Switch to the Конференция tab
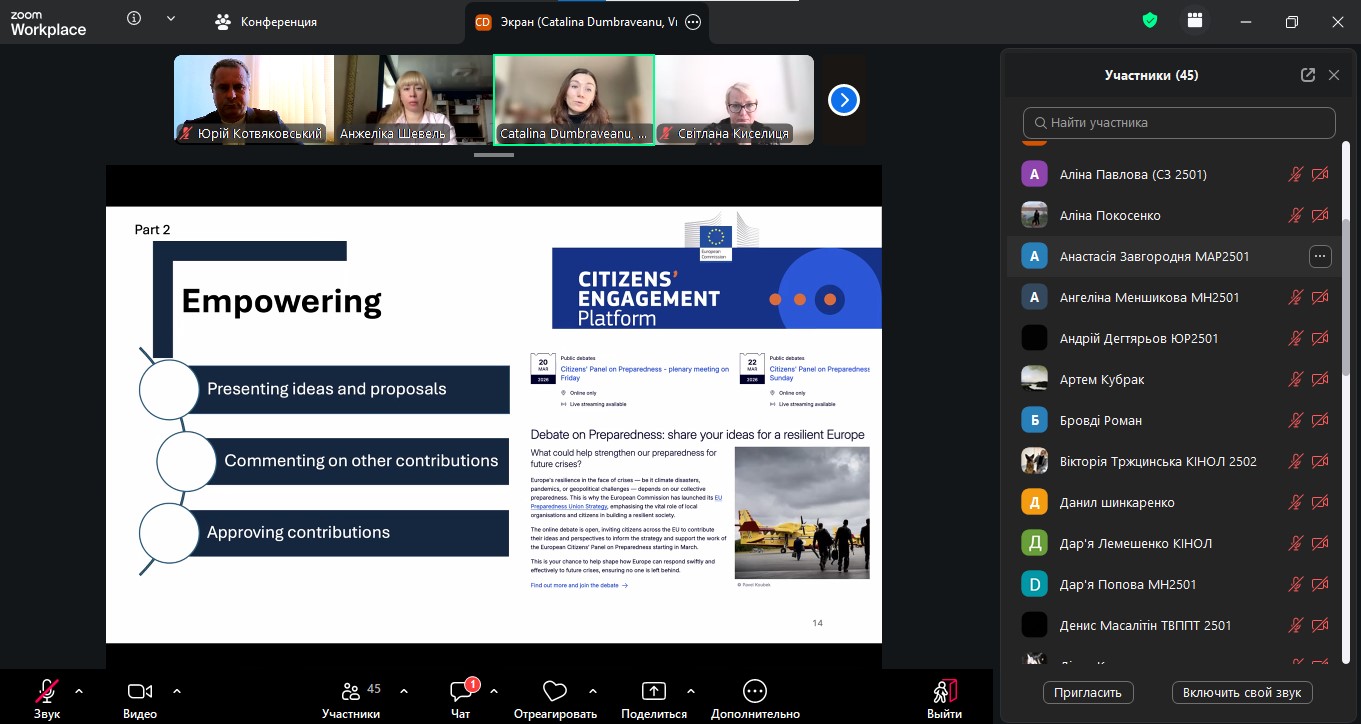Viewport: 1361px width, 724px height. pos(268,22)
